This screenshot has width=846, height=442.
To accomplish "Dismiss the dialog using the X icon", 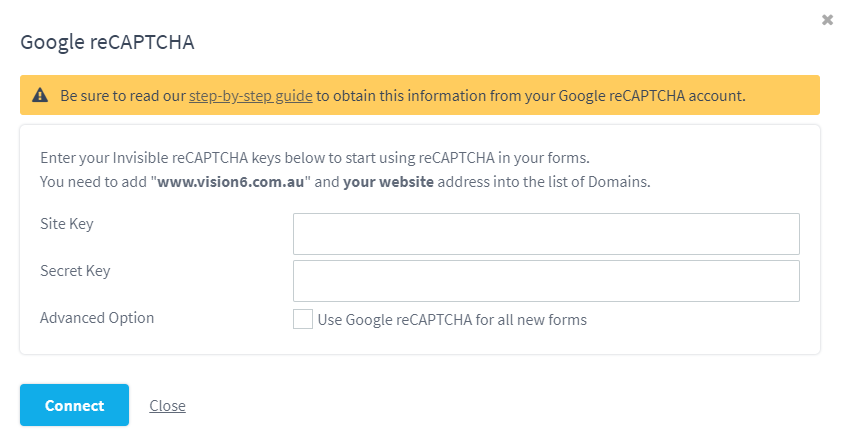I will pyautogui.click(x=827, y=20).
